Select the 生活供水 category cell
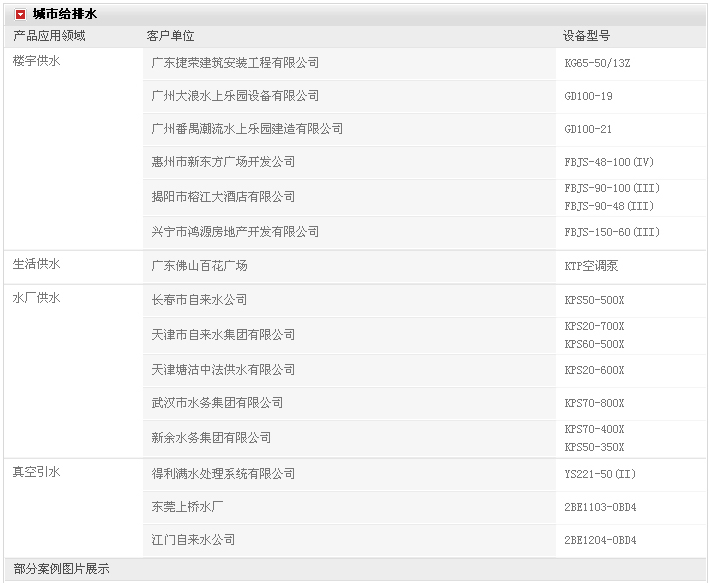 tap(37, 264)
